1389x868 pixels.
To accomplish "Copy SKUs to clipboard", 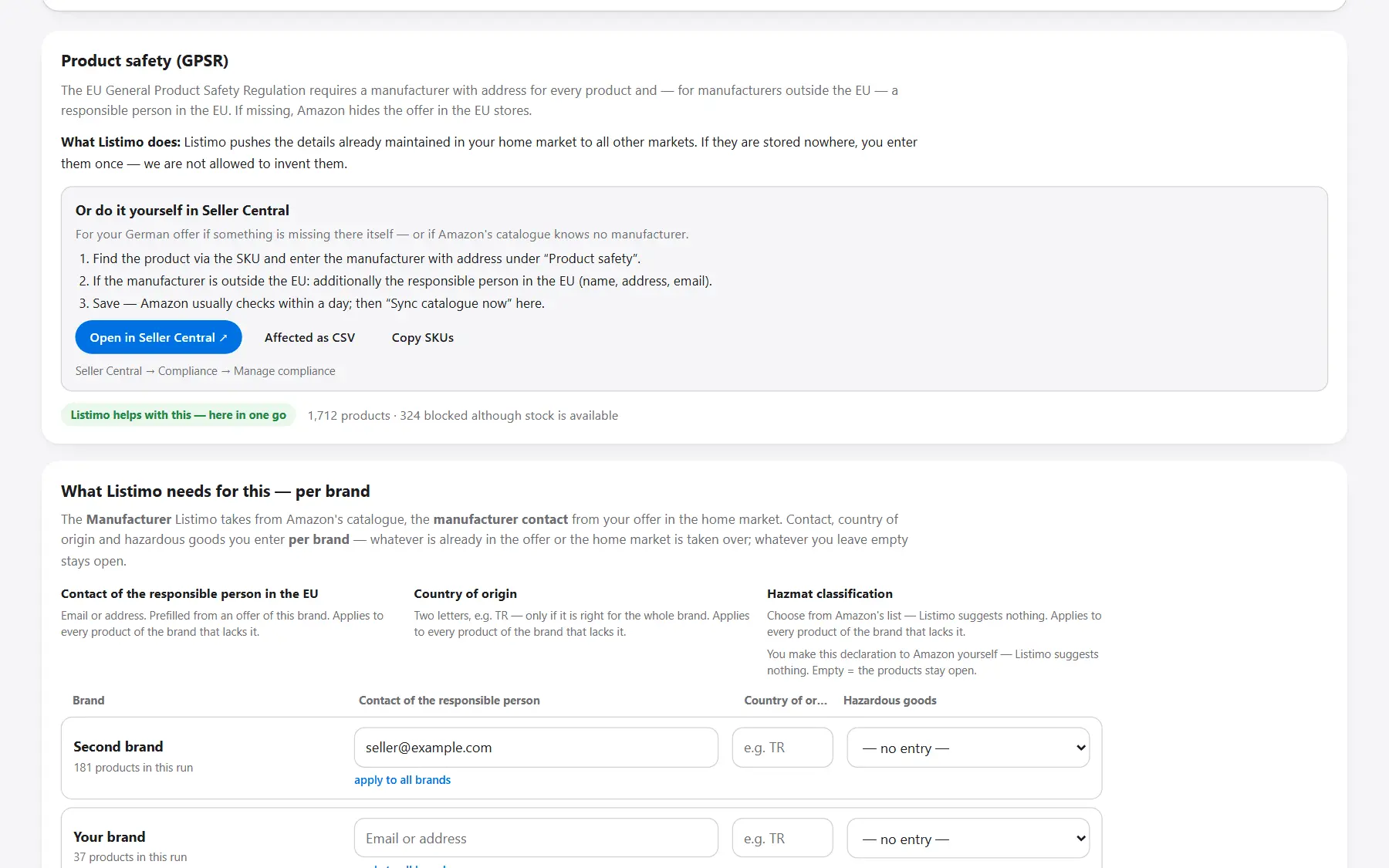I will [422, 337].
